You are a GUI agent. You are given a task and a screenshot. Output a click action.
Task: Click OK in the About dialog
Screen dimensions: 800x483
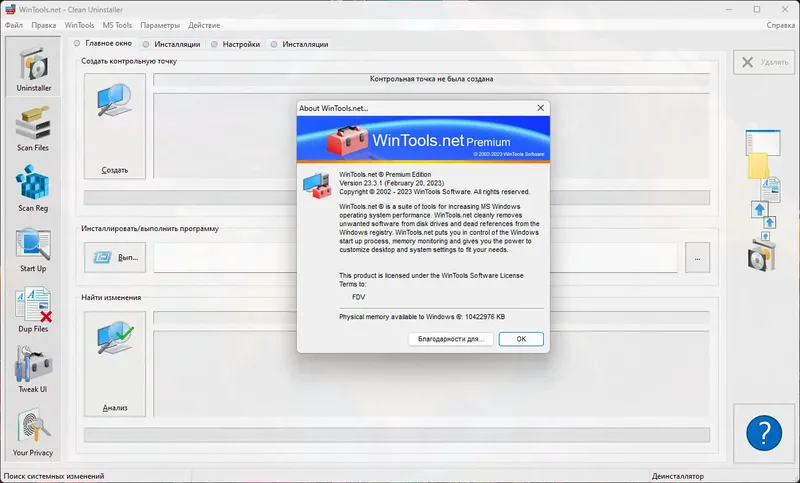tap(521, 339)
